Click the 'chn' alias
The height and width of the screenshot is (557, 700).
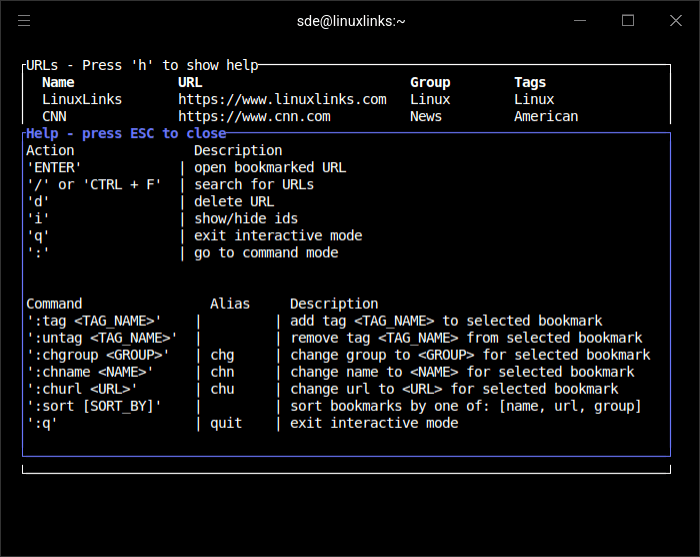pos(222,372)
